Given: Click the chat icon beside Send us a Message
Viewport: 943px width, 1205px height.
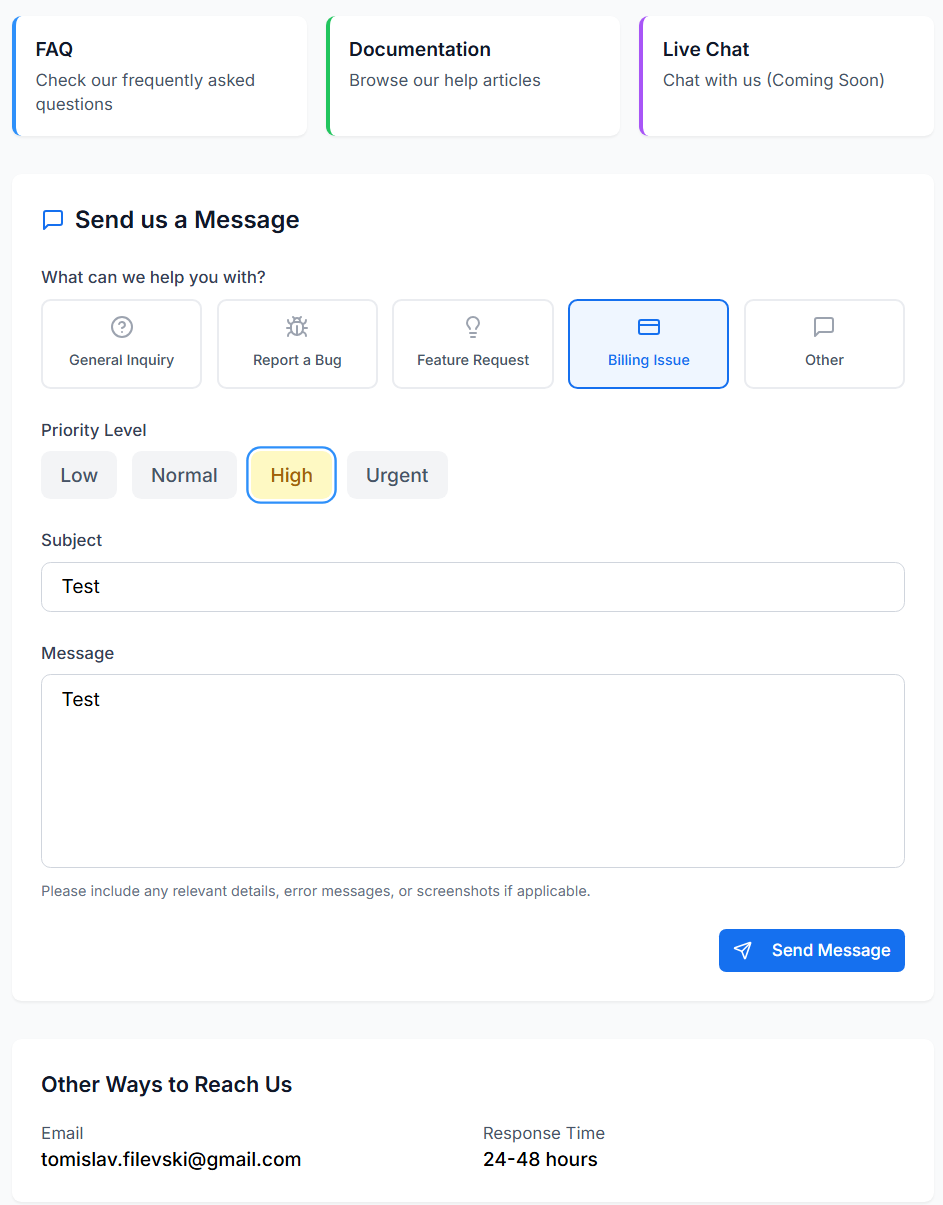Looking at the screenshot, I should tap(53, 220).
